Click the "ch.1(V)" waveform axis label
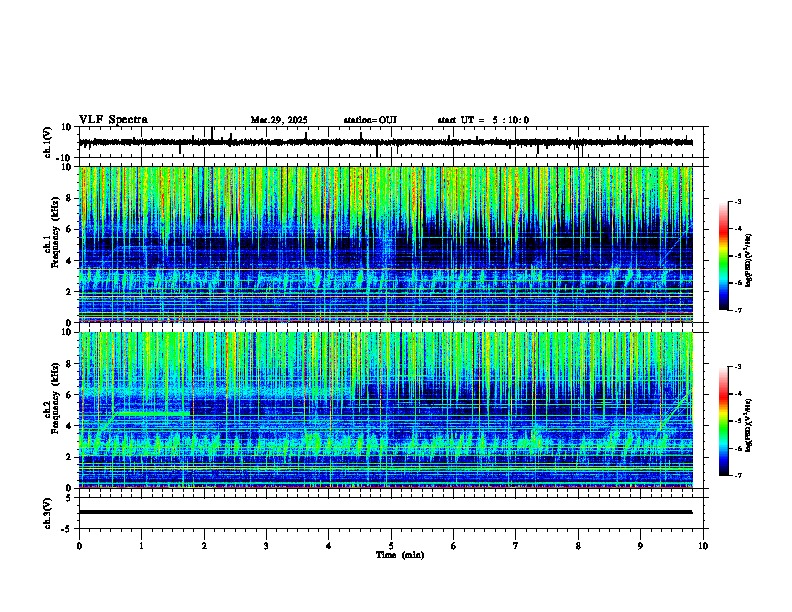The width and height of the screenshot is (792, 612). point(48,142)
